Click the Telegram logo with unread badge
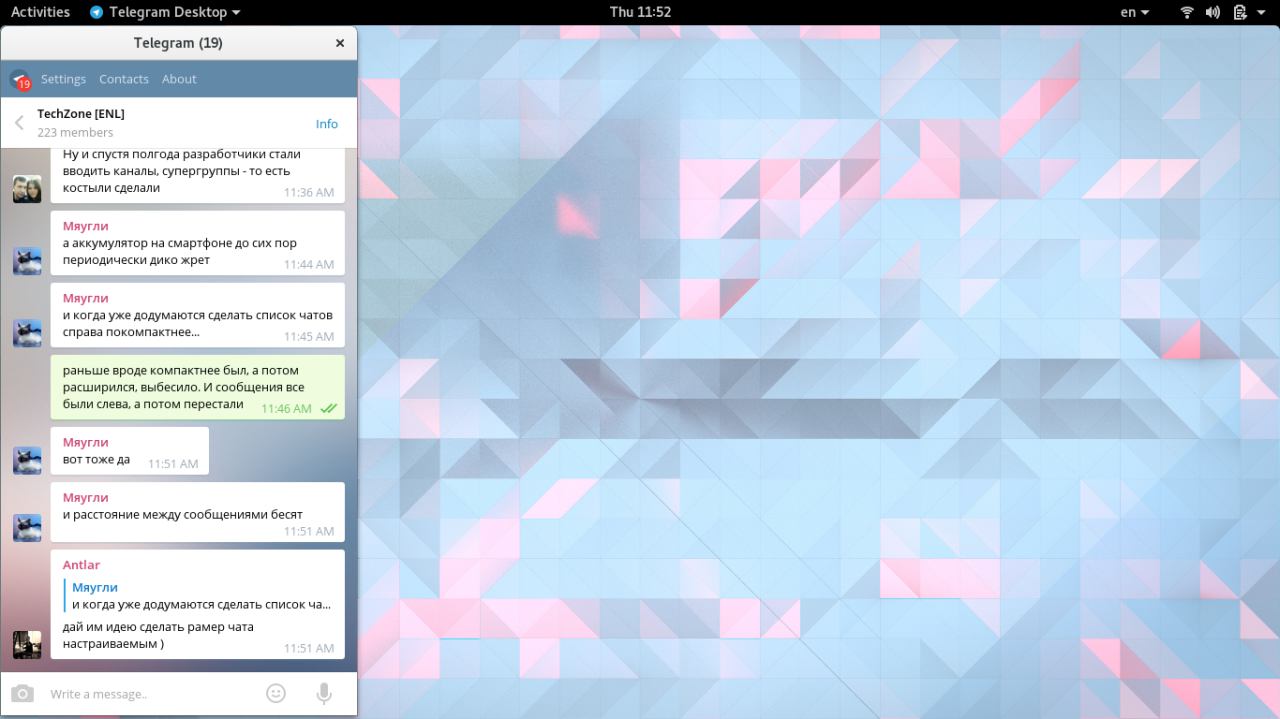Screen dimensions: 1280x719 20,80
